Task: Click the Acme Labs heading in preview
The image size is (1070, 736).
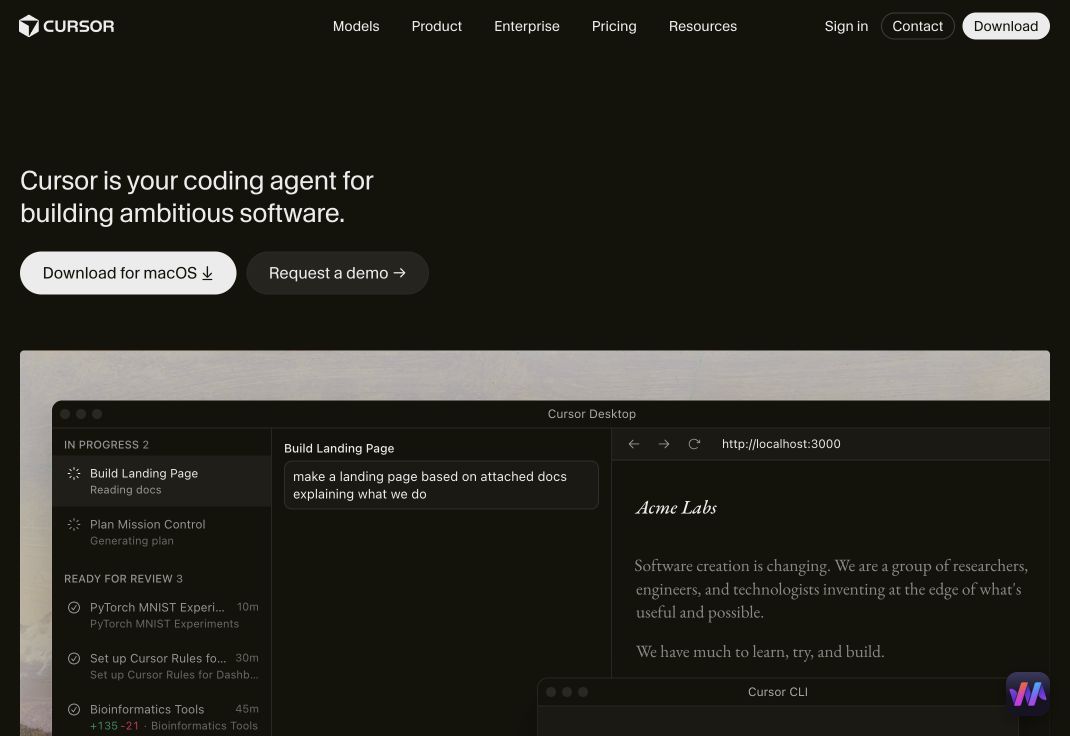Action: pos(676,507)
